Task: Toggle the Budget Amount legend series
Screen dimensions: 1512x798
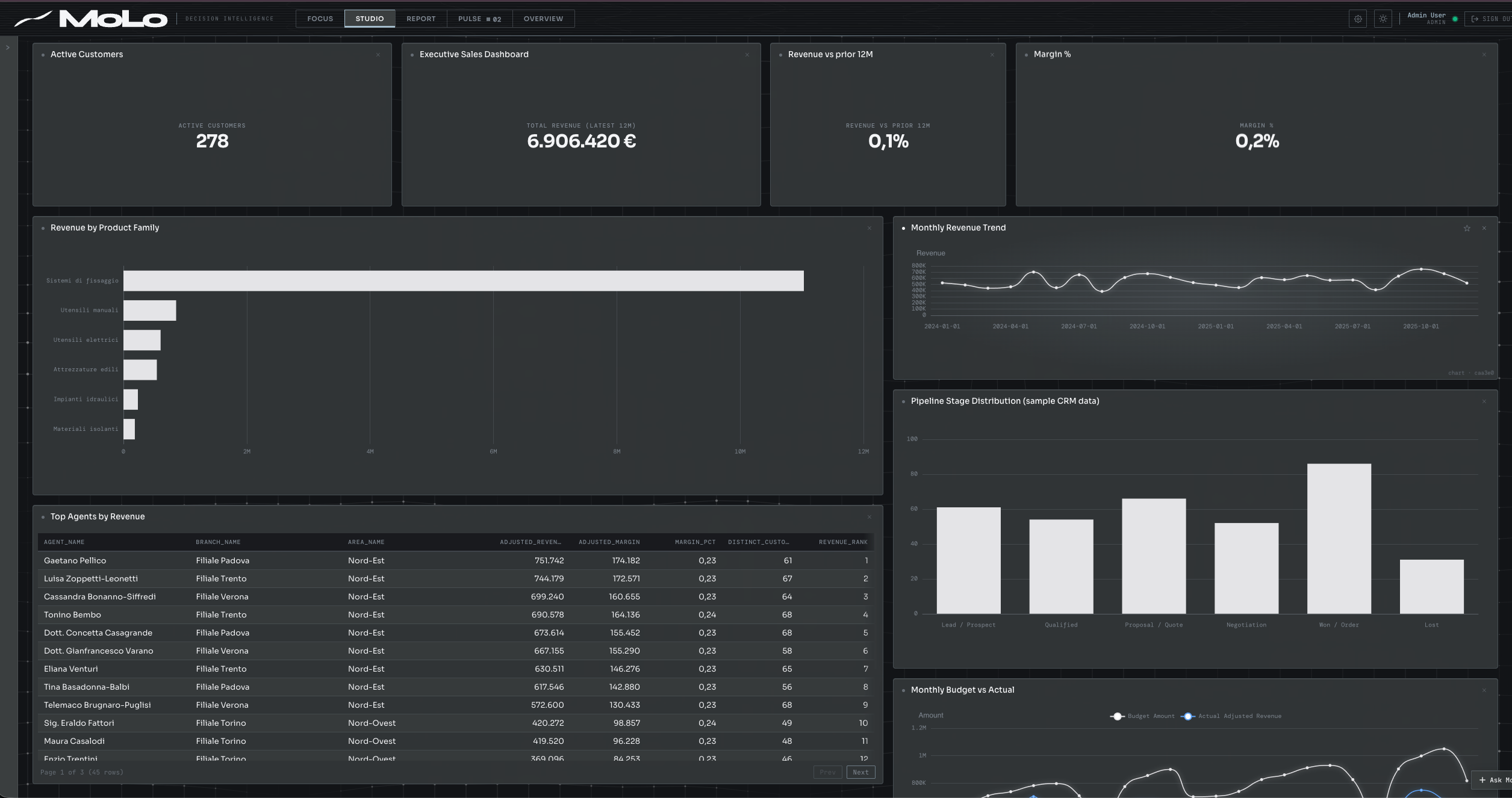Action: tap(1142, 716)
